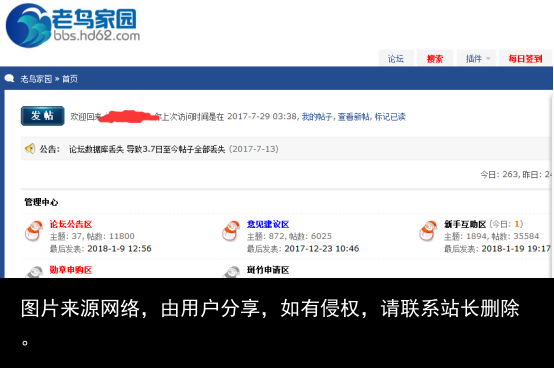Click the announcement speaker icon
554x368 pixels.
pos(30,149)
